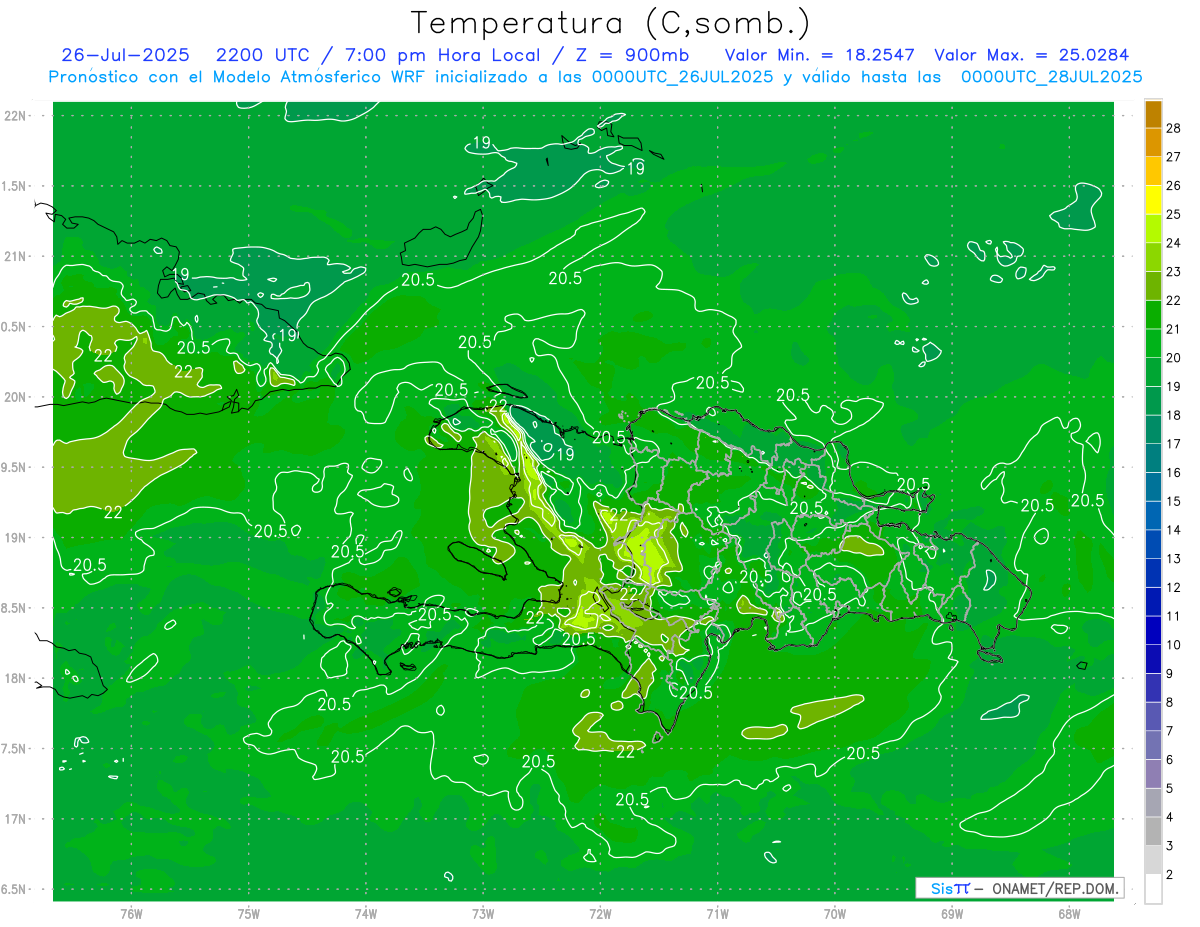The height and width of the screenshot is (927, 1200).
Task: Pick the blue swatch between 13 and 14
Action: pyautogui.click(x=1153, y=544)
